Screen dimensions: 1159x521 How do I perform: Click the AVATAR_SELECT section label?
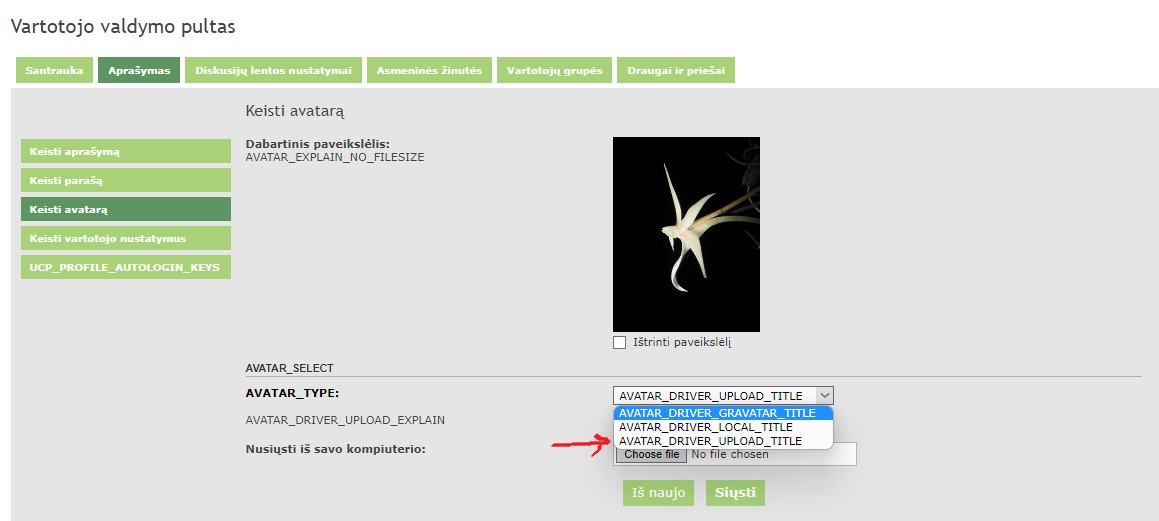pyautogui.click(x=290, y=367)
